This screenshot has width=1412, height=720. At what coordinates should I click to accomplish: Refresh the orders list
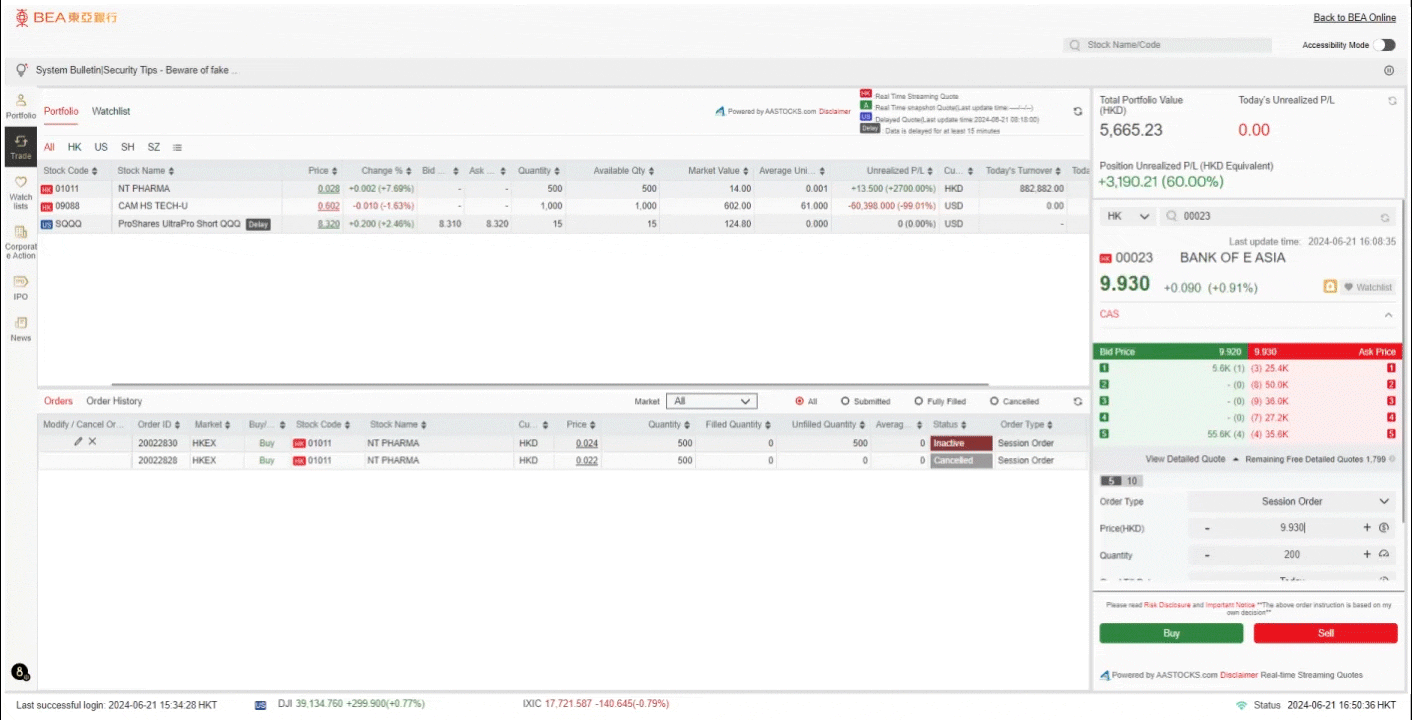tap(1077, 401)
